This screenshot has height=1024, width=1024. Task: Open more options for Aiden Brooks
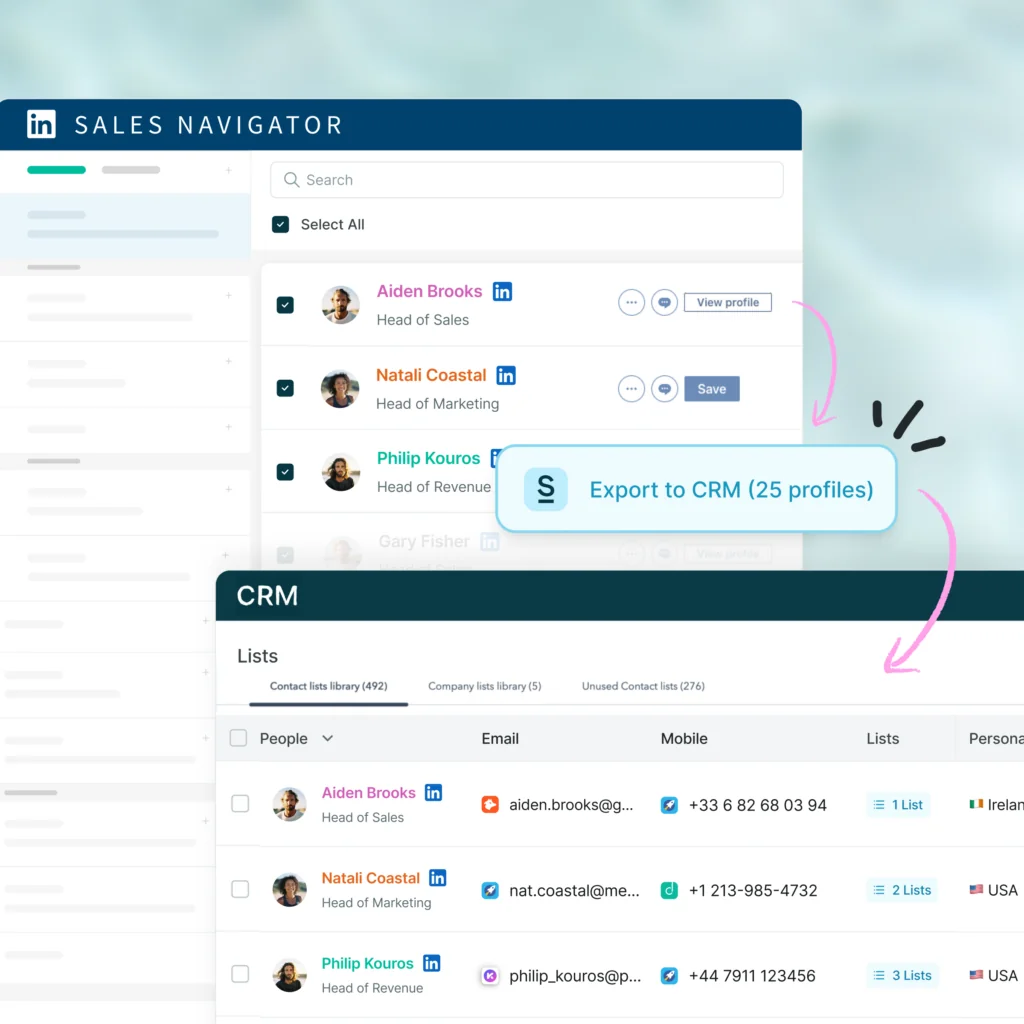click(x=631, y=303)
